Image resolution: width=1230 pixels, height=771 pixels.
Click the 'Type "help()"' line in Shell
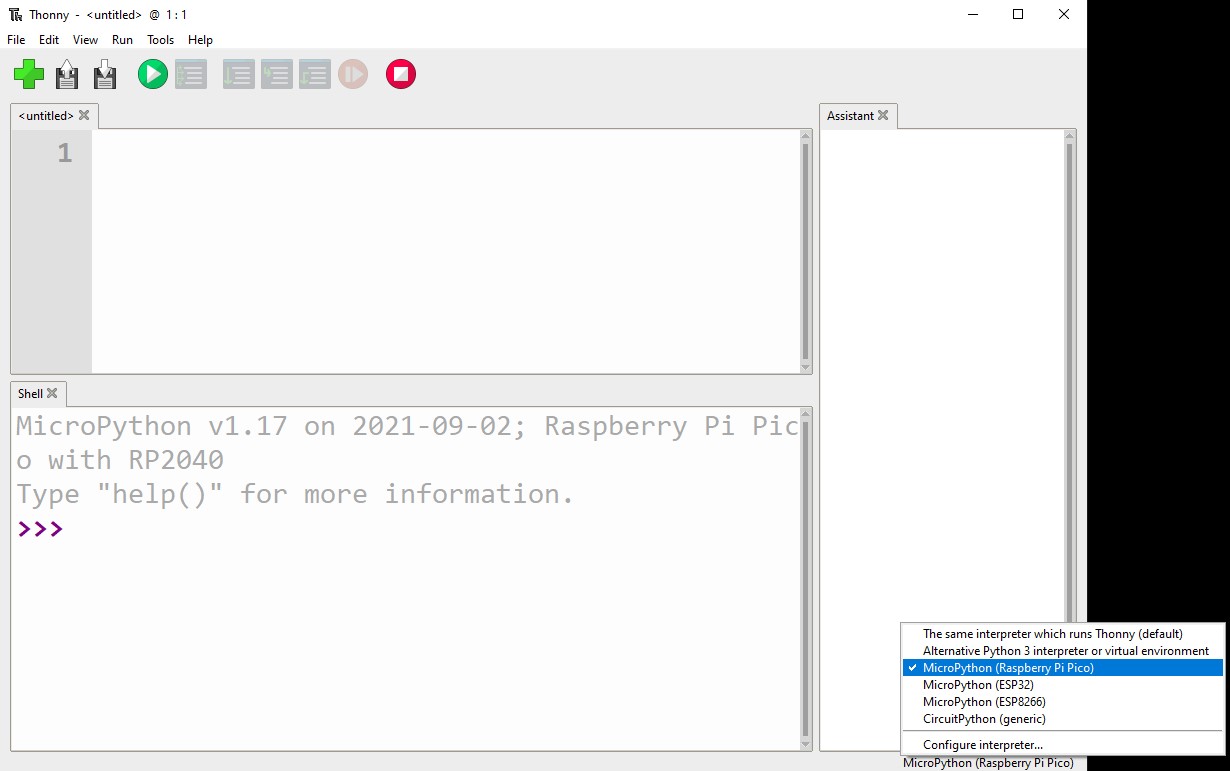tap(295, 494)
